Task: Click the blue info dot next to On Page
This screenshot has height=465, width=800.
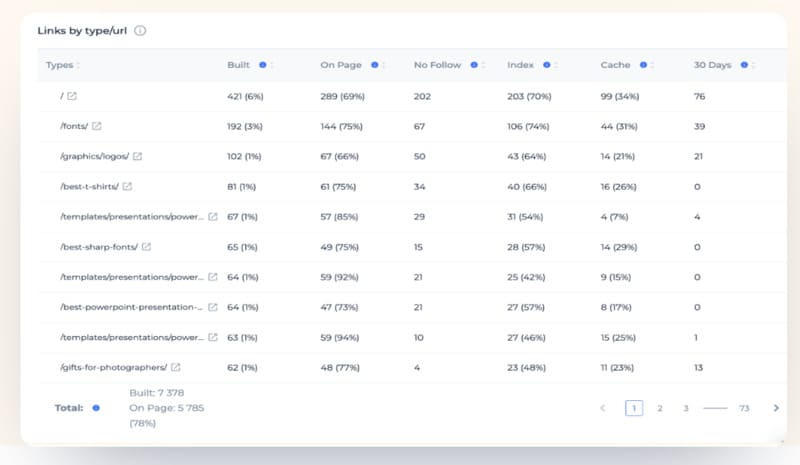Action: coord(374,65)
